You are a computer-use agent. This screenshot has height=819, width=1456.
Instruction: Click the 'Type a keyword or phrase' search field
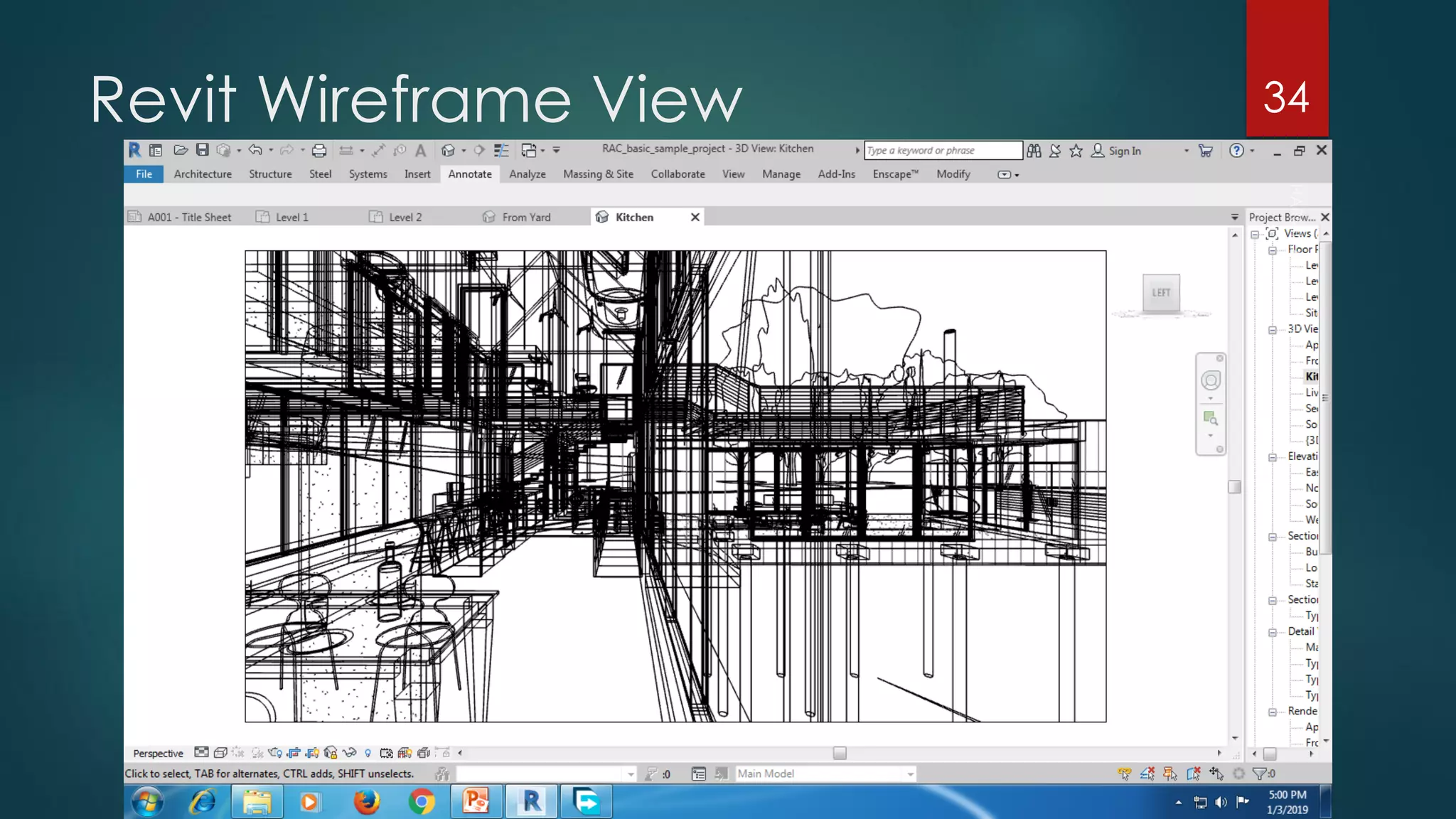point(943,151)
